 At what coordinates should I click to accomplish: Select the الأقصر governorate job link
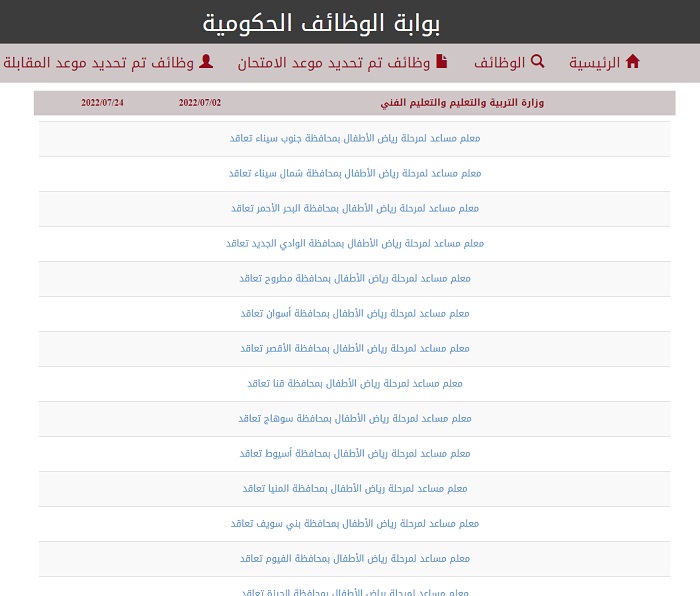pyautogui.click(x=355, y=348)
